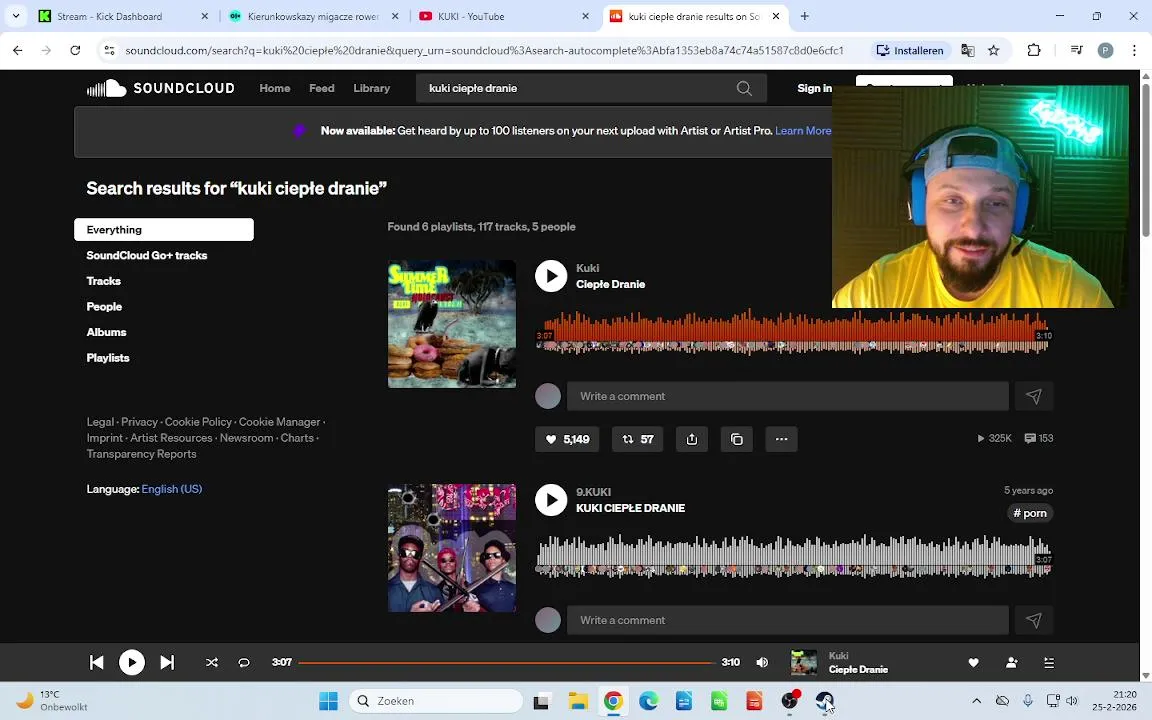The height and width of the screenshot is (720, 1152).
Task: Click Sign in
Action: tap(815, 88)
